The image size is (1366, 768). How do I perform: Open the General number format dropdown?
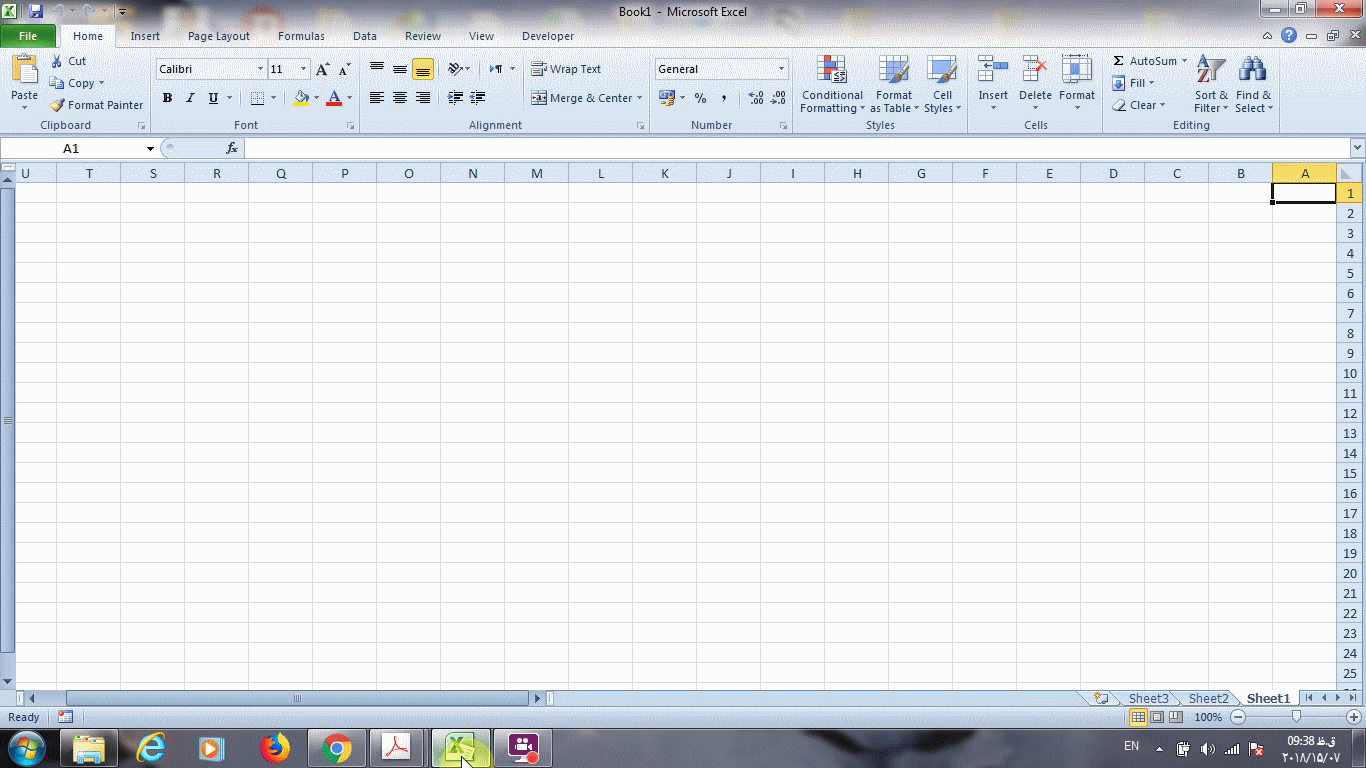782,69
